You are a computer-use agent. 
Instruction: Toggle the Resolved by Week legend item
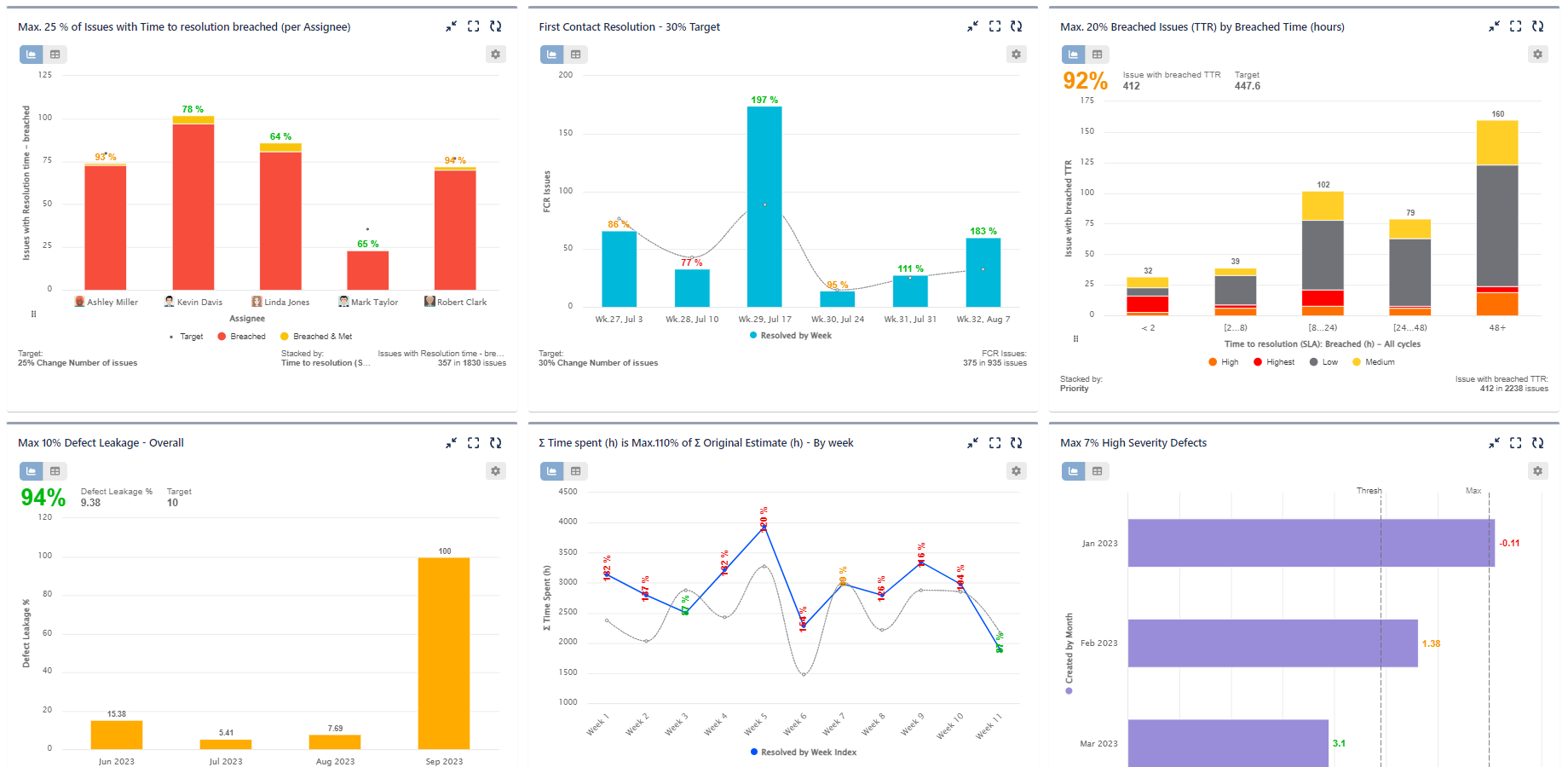point(791,336)
